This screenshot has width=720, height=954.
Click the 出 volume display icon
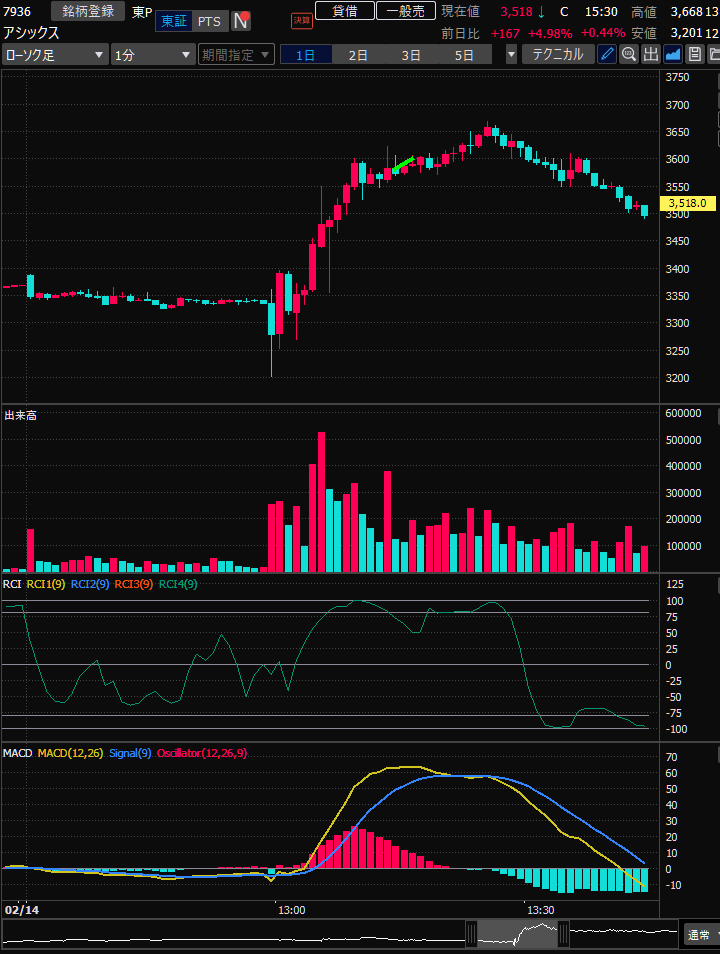click(651, 55)
